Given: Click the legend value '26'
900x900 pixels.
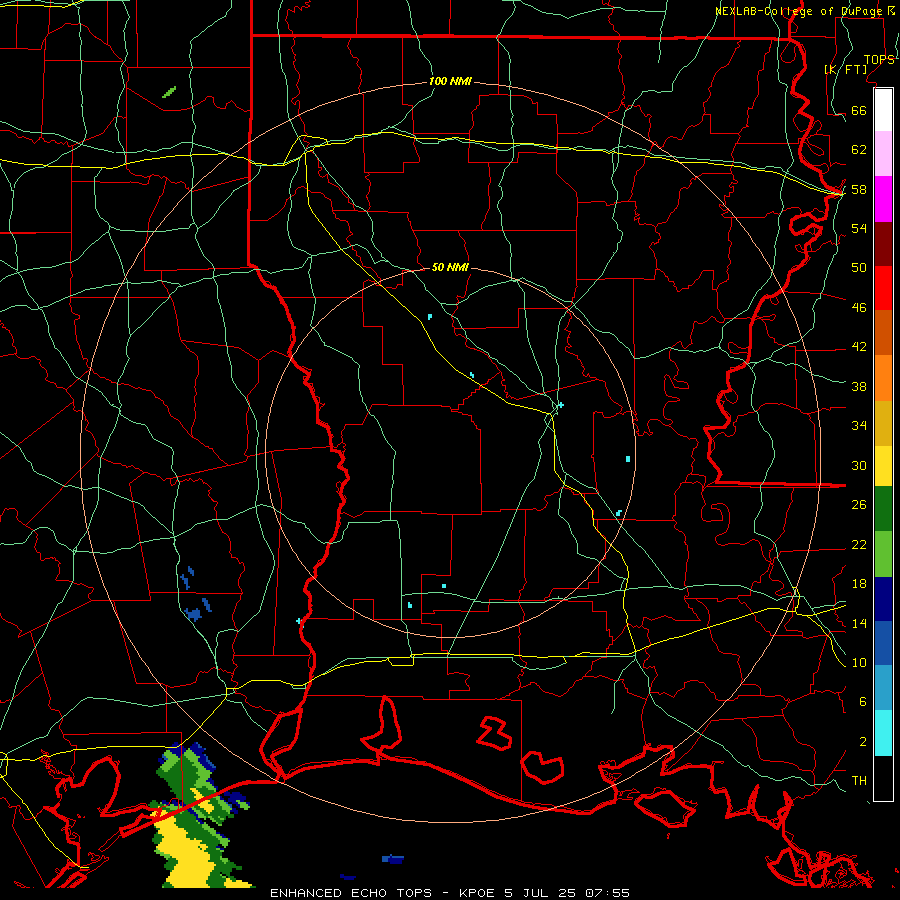Looking at the screenshot, I should tap(859, 505).
